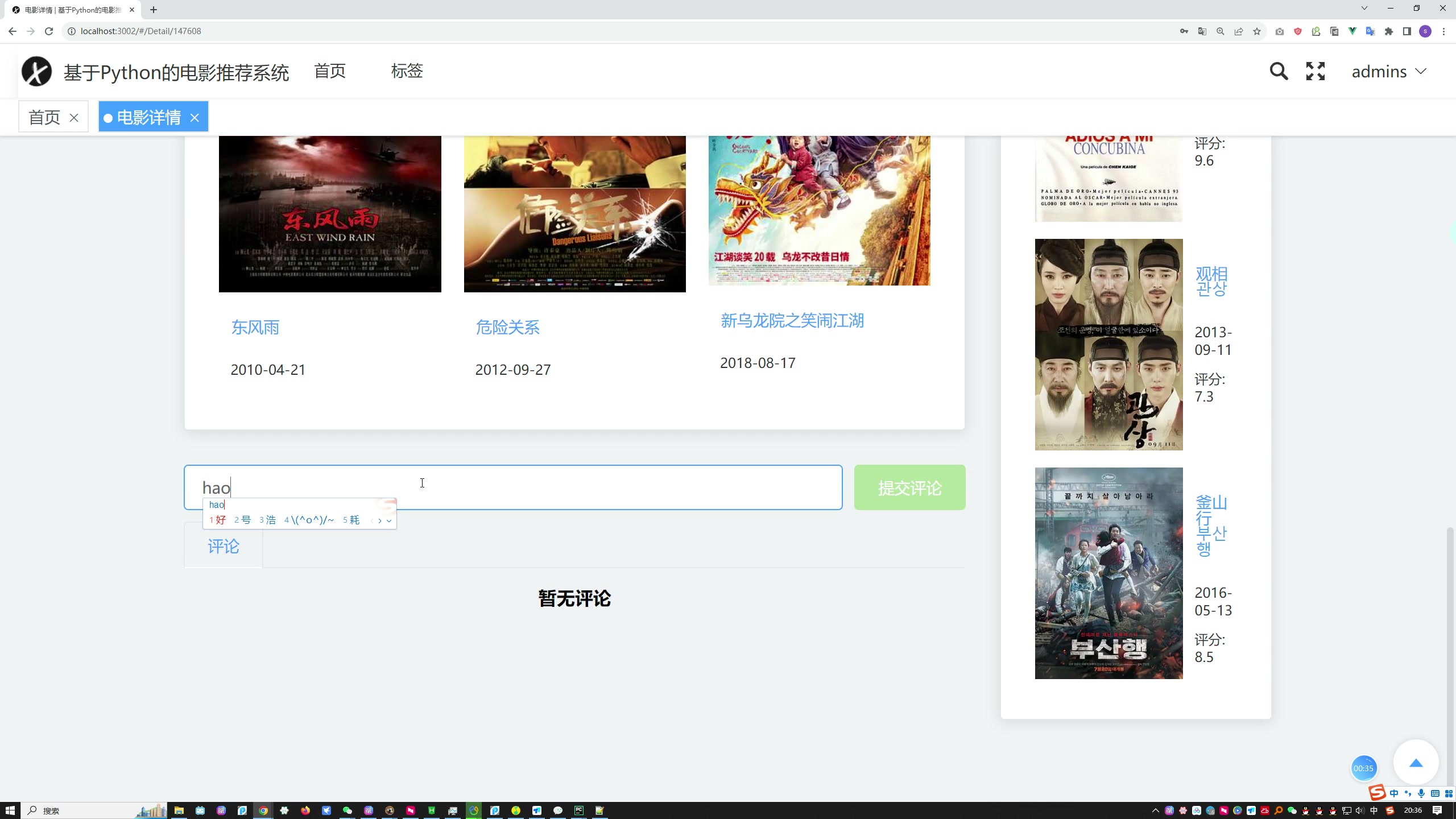
Task: Open the Sogou soft keyboard
Action: [1435, 793]
